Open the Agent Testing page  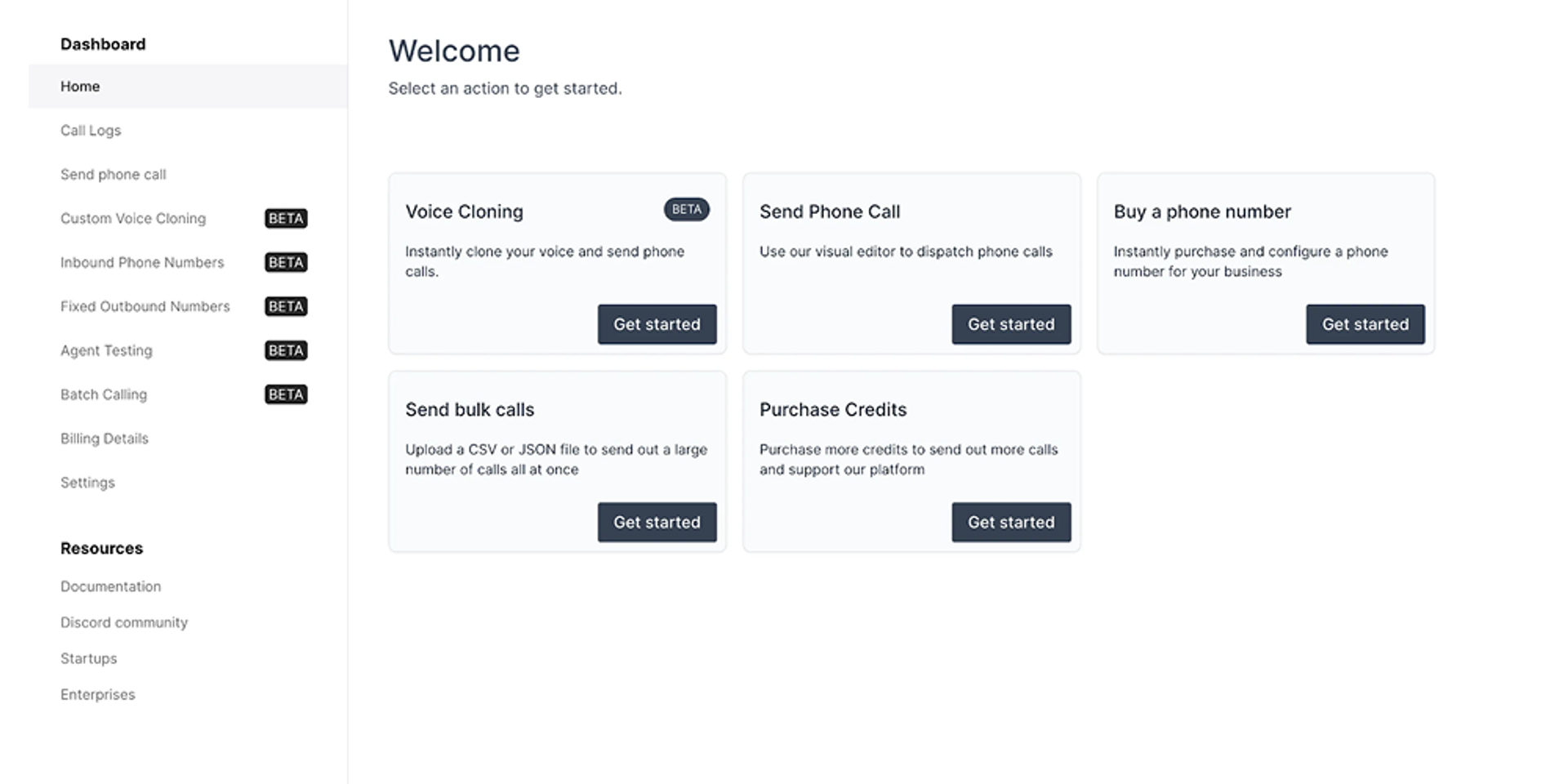[106, 351]
